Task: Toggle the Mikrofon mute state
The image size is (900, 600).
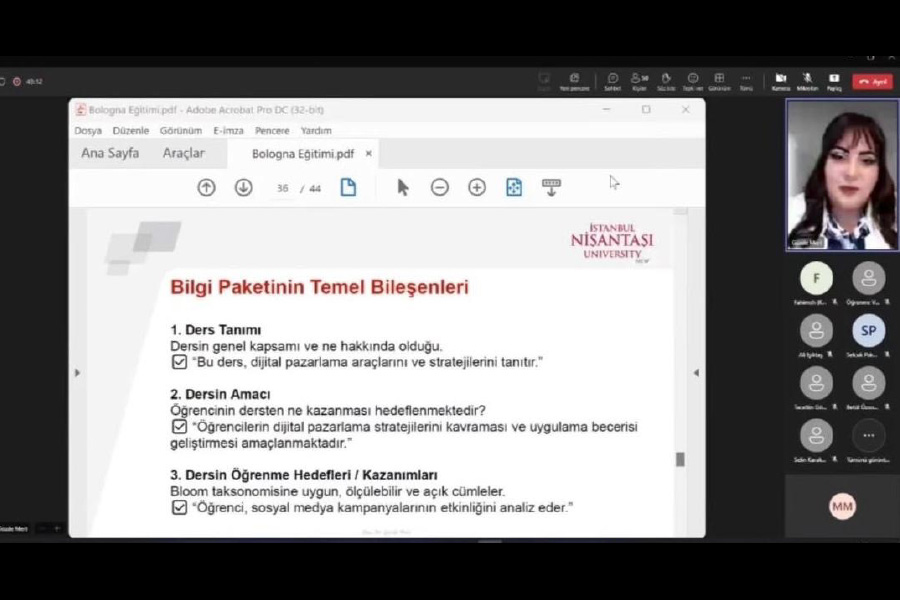Action: pyautogui.click(x=808, y=80)
